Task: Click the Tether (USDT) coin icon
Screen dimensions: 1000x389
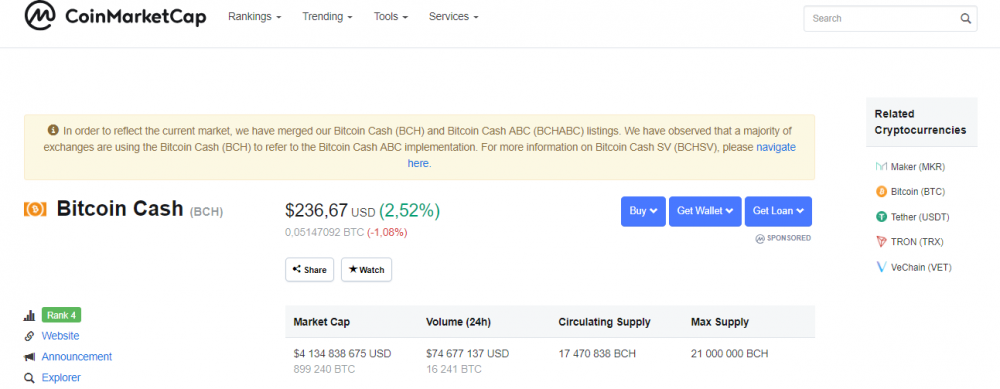Action: click(881, 217)
